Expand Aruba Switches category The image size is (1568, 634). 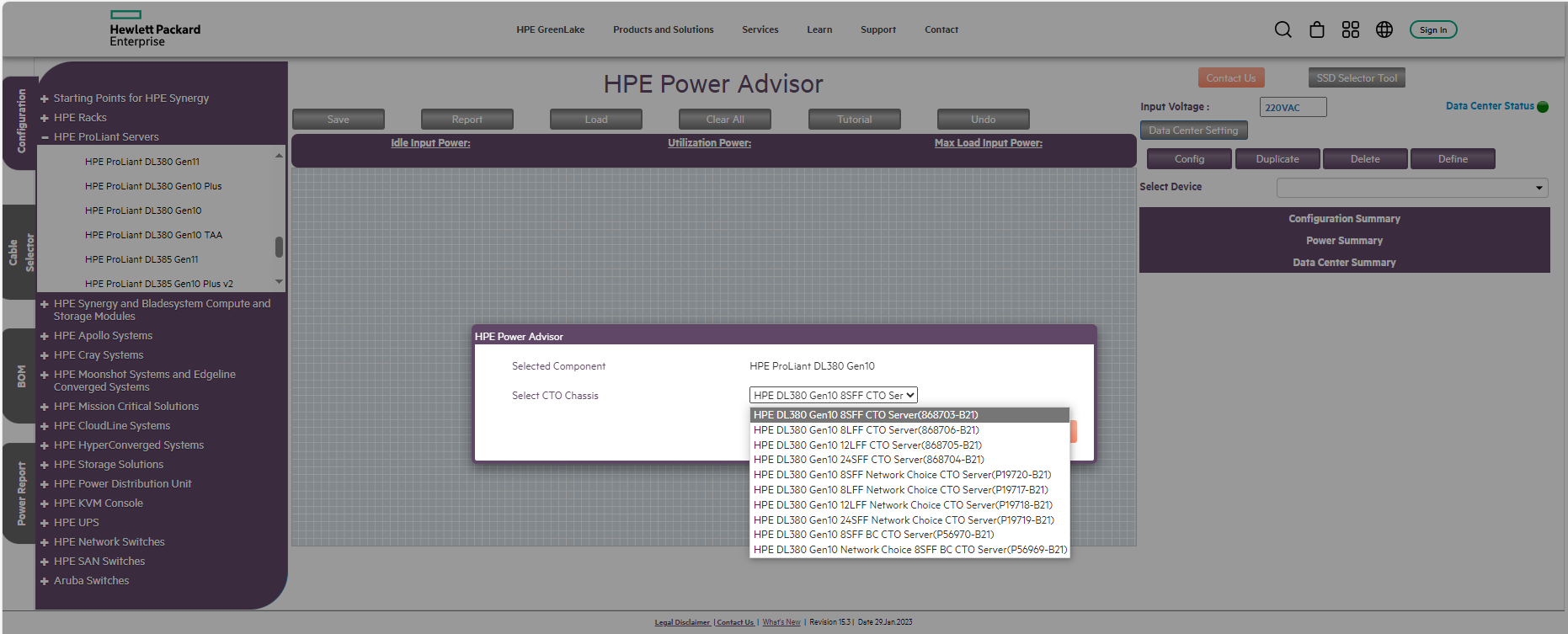(x=45, y=581)
